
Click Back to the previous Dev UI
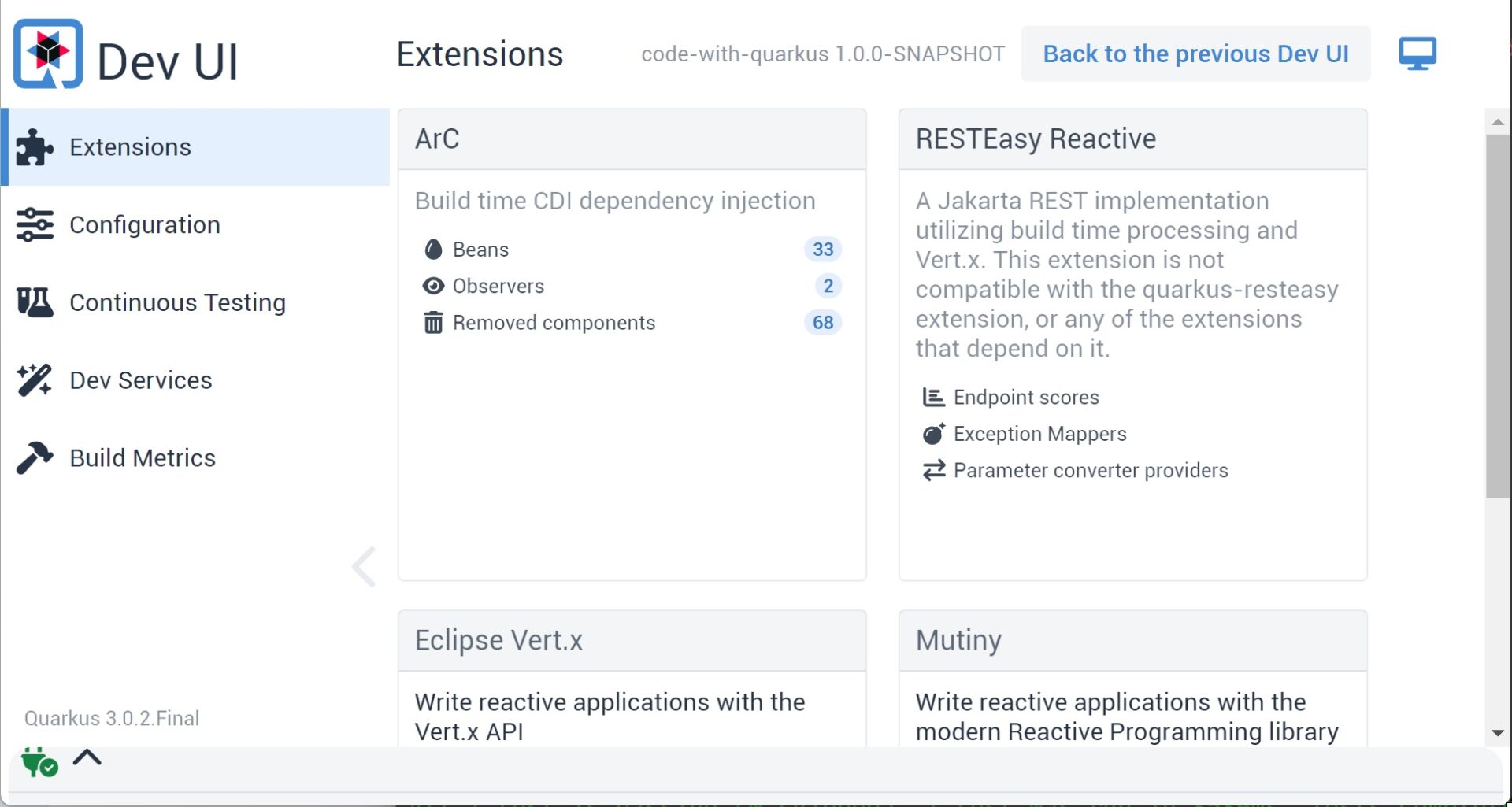click(x=1195, y=54)
